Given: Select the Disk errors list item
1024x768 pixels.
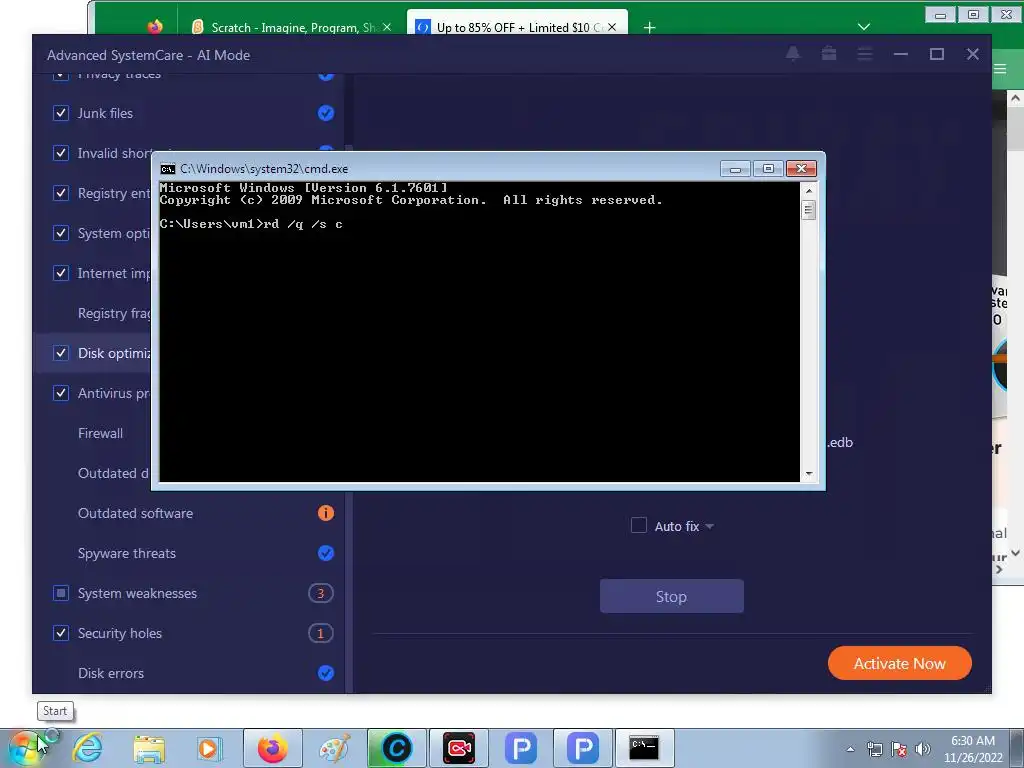Looking at the screenshot, I should tap(110, 673).
